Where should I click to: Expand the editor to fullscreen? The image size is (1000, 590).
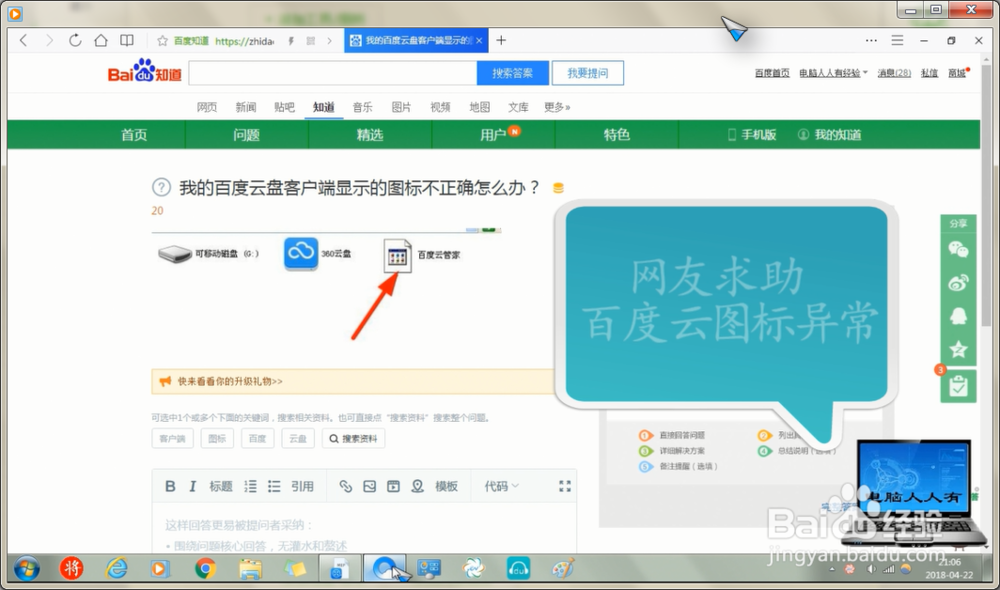coord(565,486)
